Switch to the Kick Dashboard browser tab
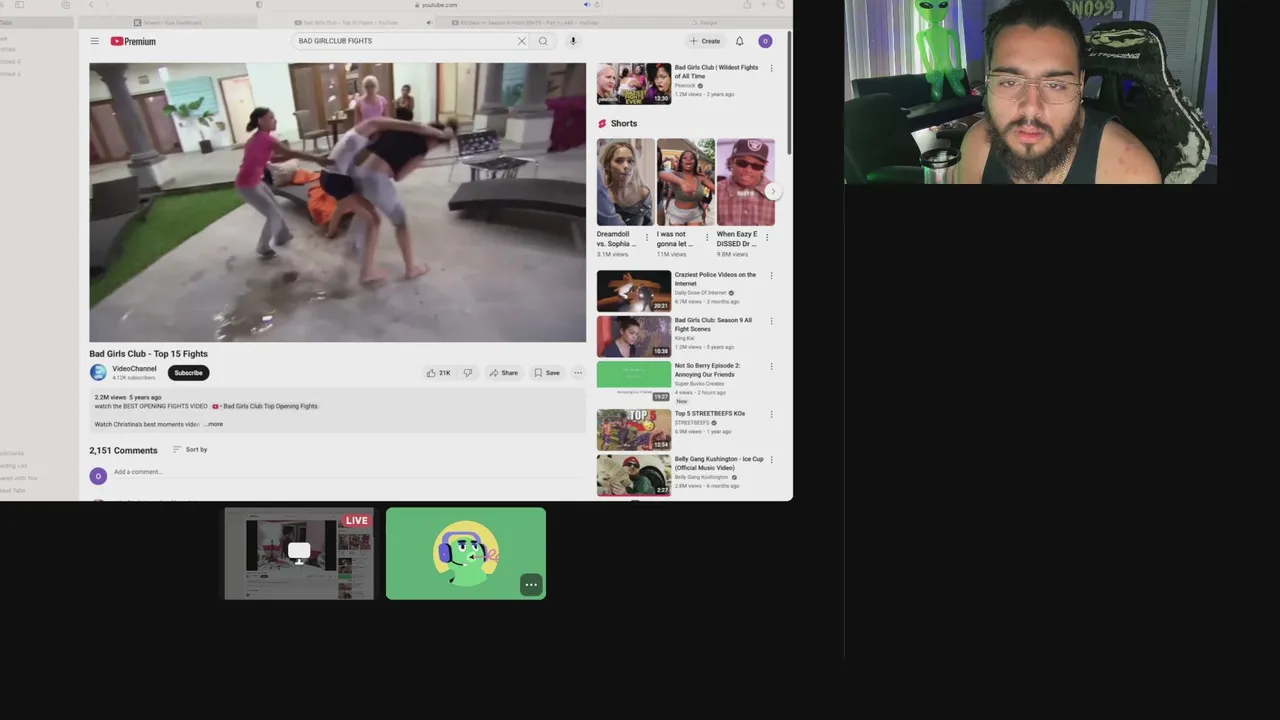 click(x=168, y=22)
